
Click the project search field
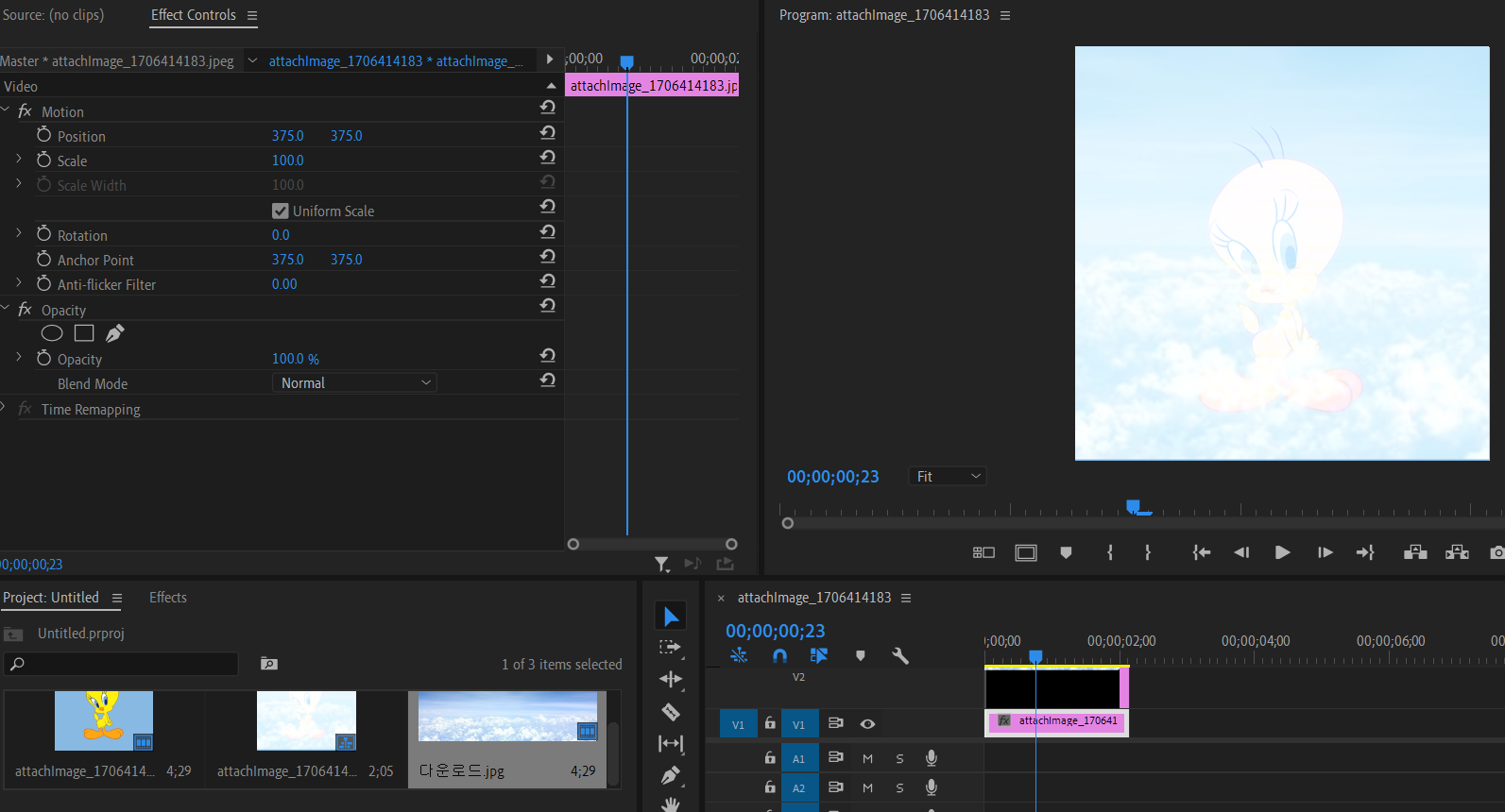point(121,664)
